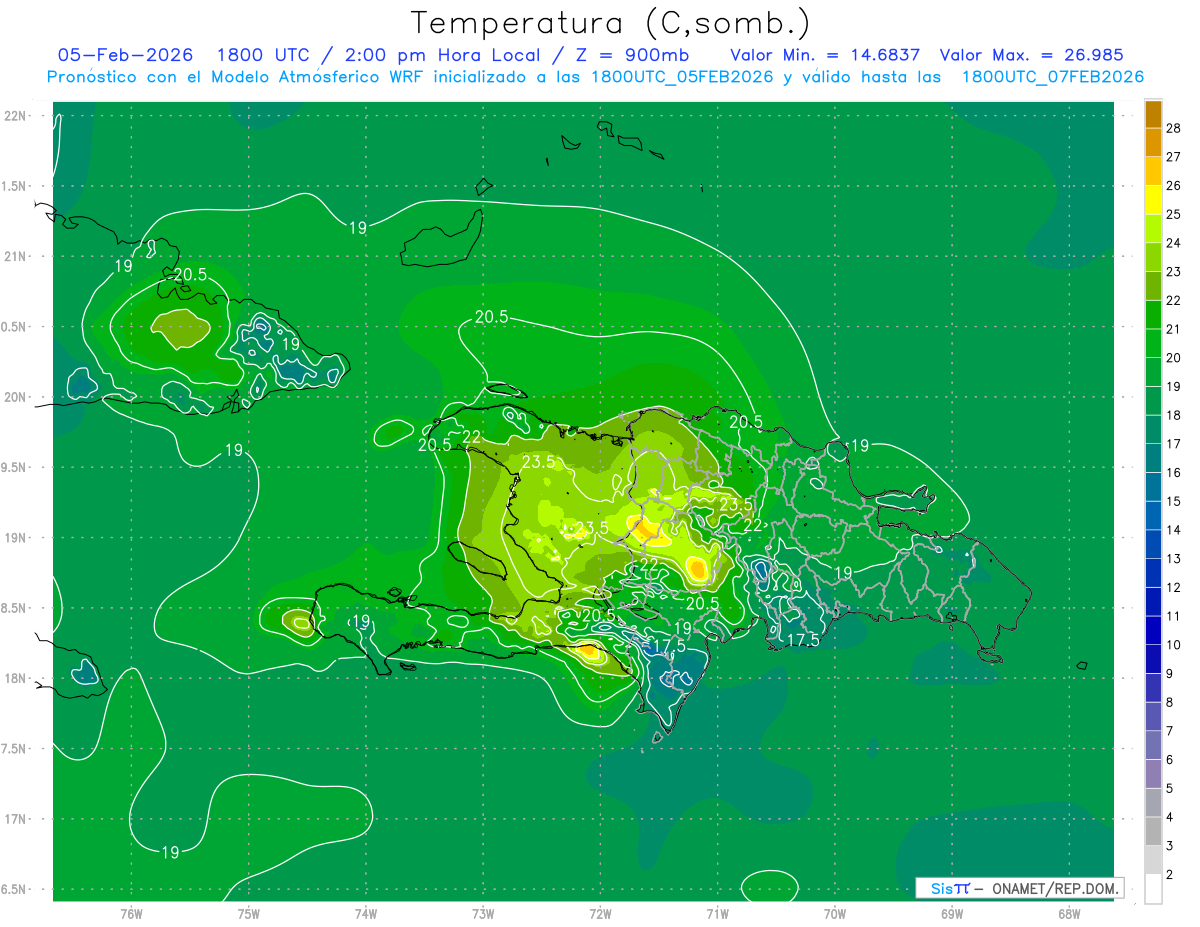The image size is (1200, 927).
Task: Click the white swatch at the color bar bottom
Action: [x=1153, y=889]
